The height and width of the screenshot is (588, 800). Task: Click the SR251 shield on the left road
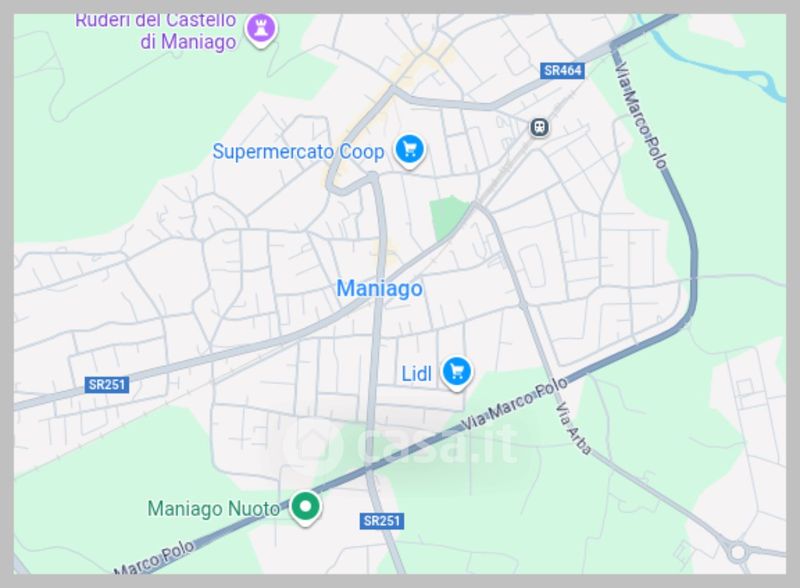pos(107,384)
